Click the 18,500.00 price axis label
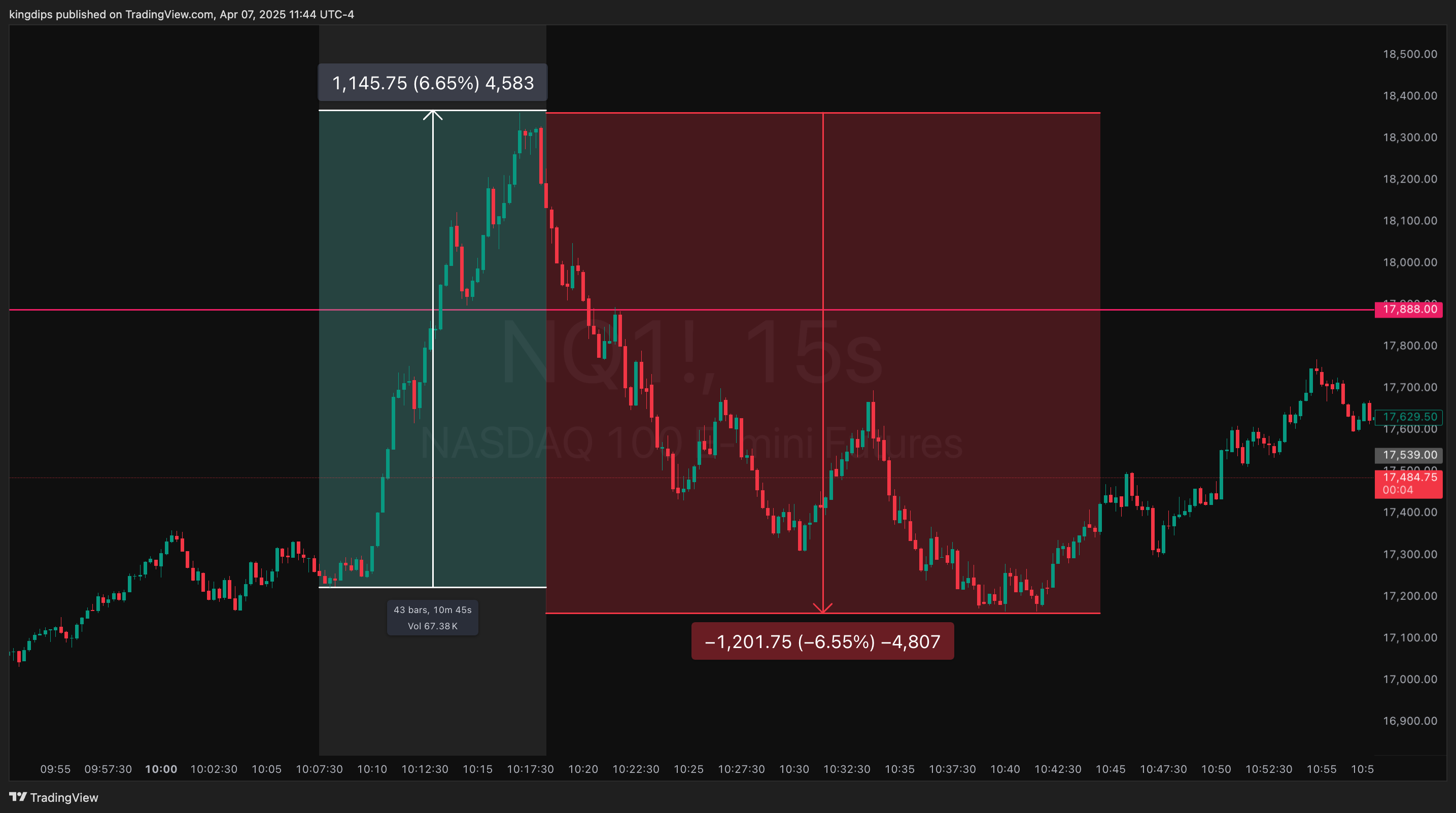Viewport: 1456px width, 813px height. [1410, 54]
